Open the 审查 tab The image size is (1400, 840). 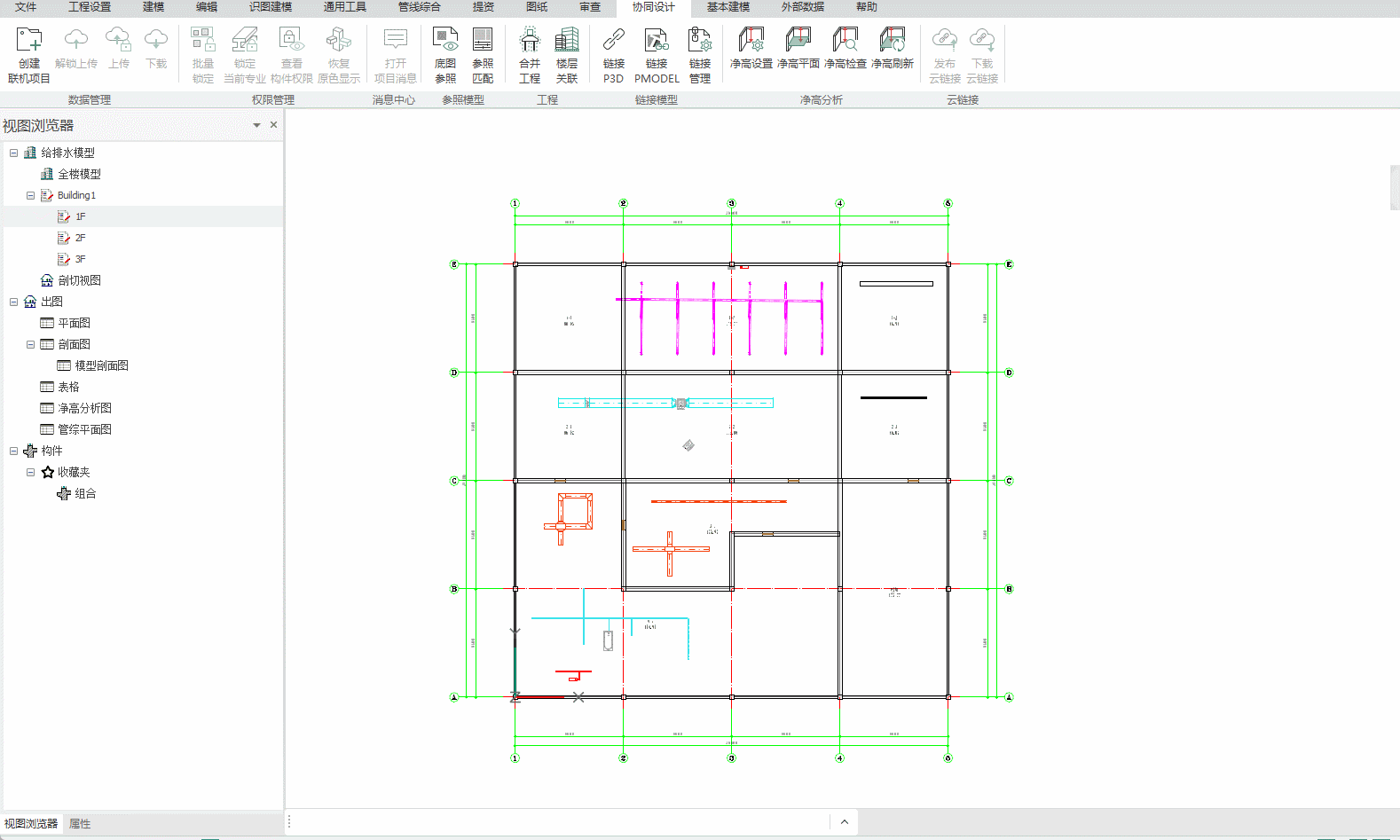(590, 7)
